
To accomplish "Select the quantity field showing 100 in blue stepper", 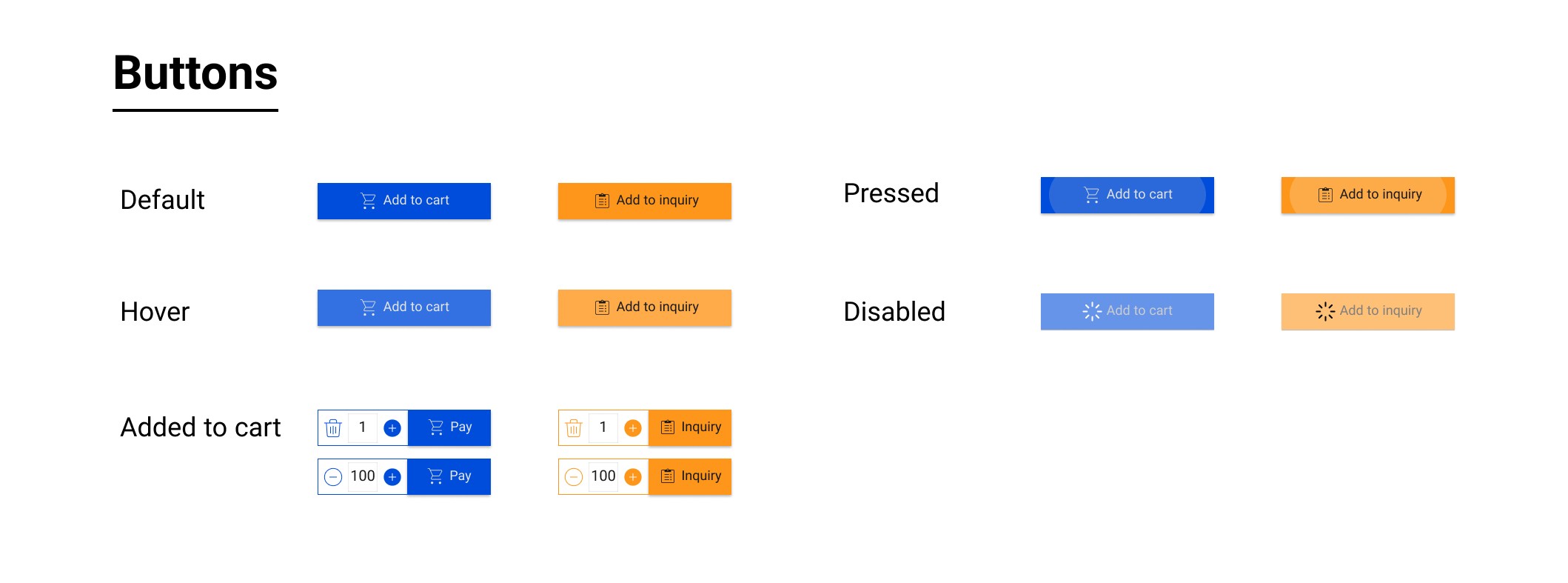I will click(362, 476).
